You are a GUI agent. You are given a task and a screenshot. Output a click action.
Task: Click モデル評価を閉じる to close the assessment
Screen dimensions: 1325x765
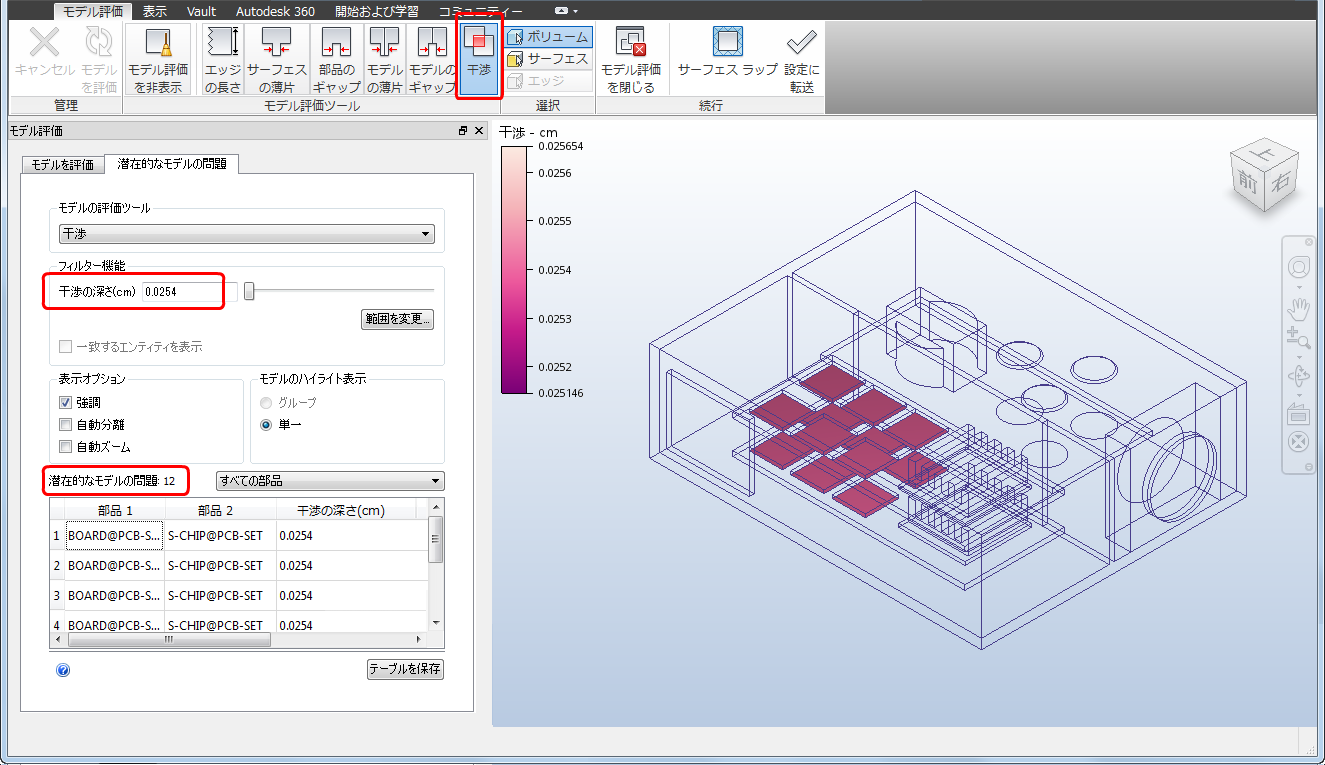pos(631,60)
